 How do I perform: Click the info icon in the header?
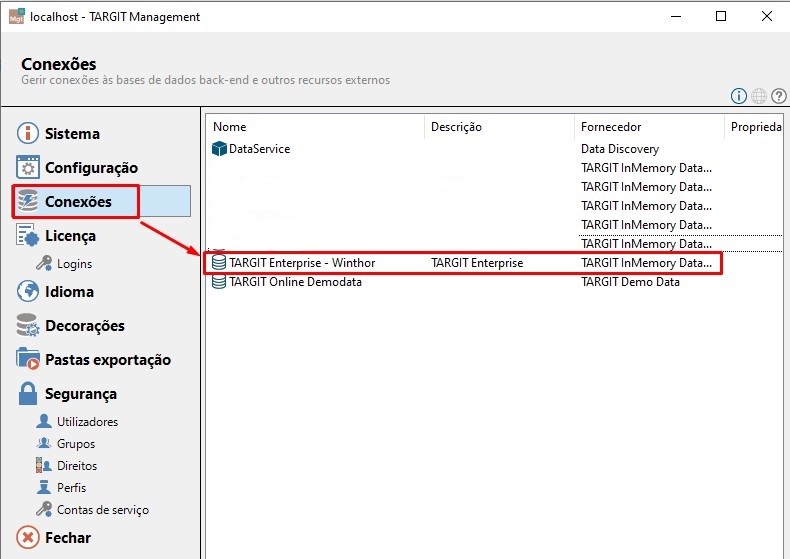739,96
